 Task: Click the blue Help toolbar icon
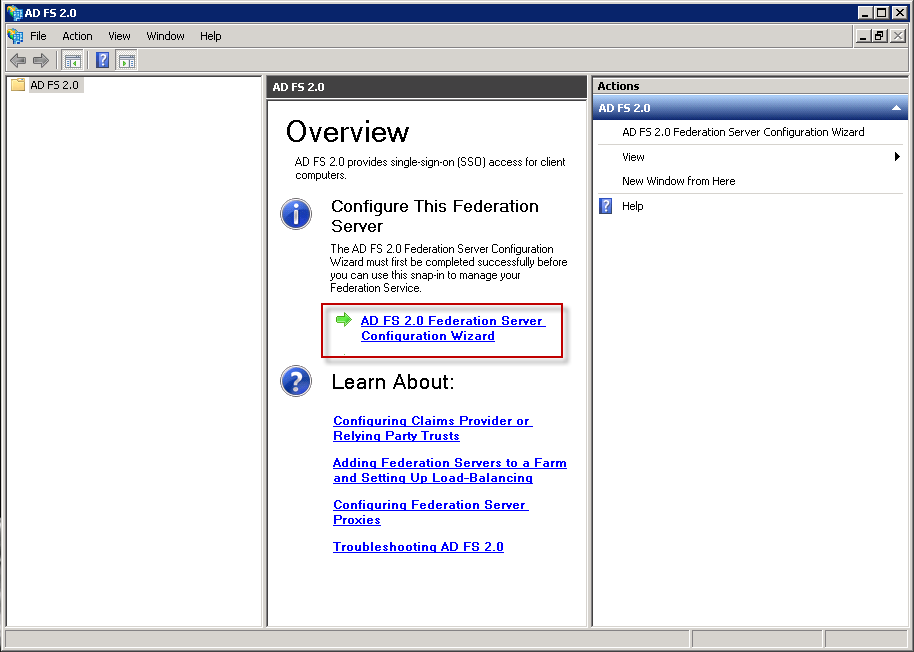point(103,60)
